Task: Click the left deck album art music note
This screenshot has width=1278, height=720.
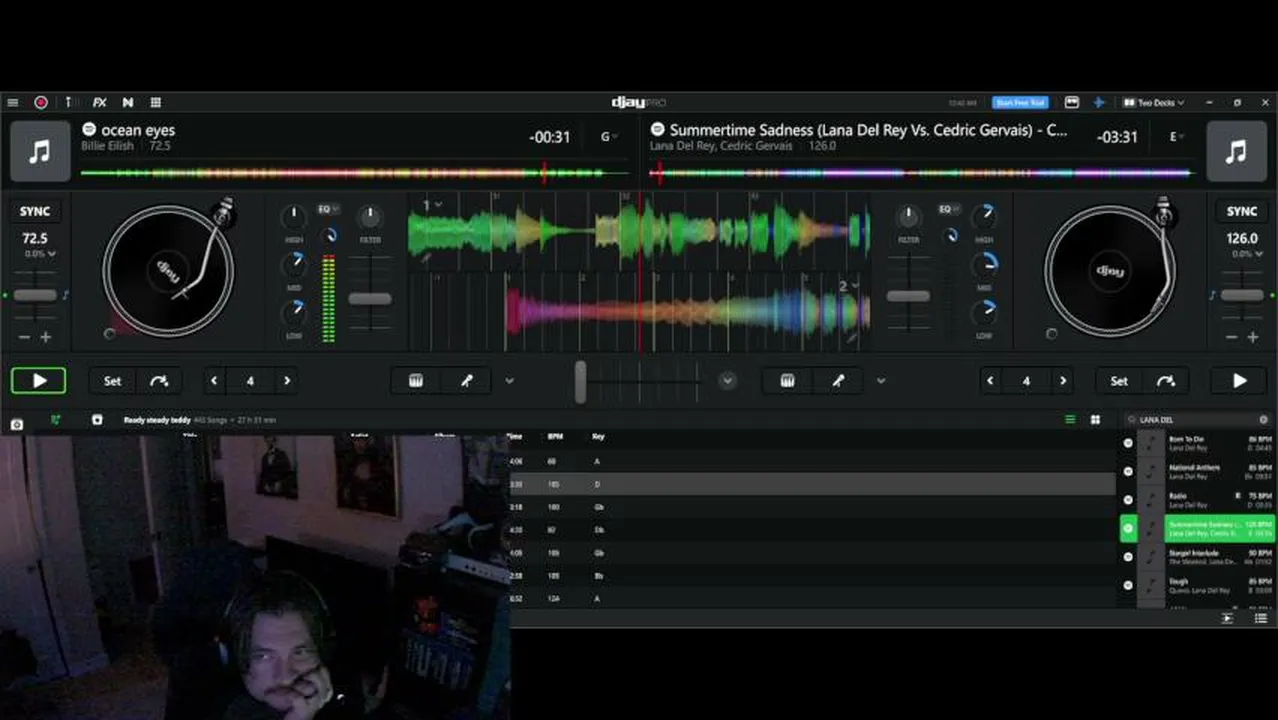Action: tap(40, 151)
